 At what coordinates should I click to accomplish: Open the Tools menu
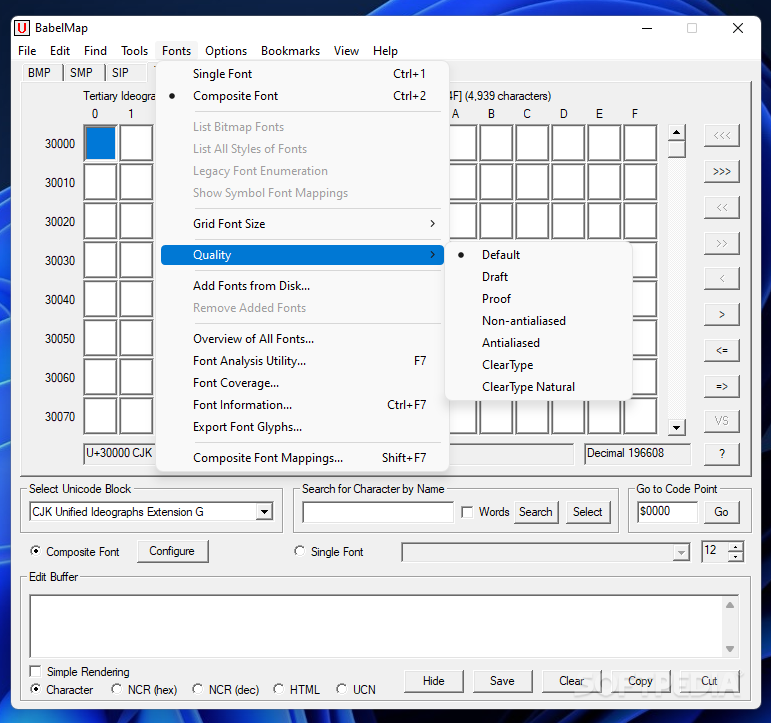[x=134, y=51]
